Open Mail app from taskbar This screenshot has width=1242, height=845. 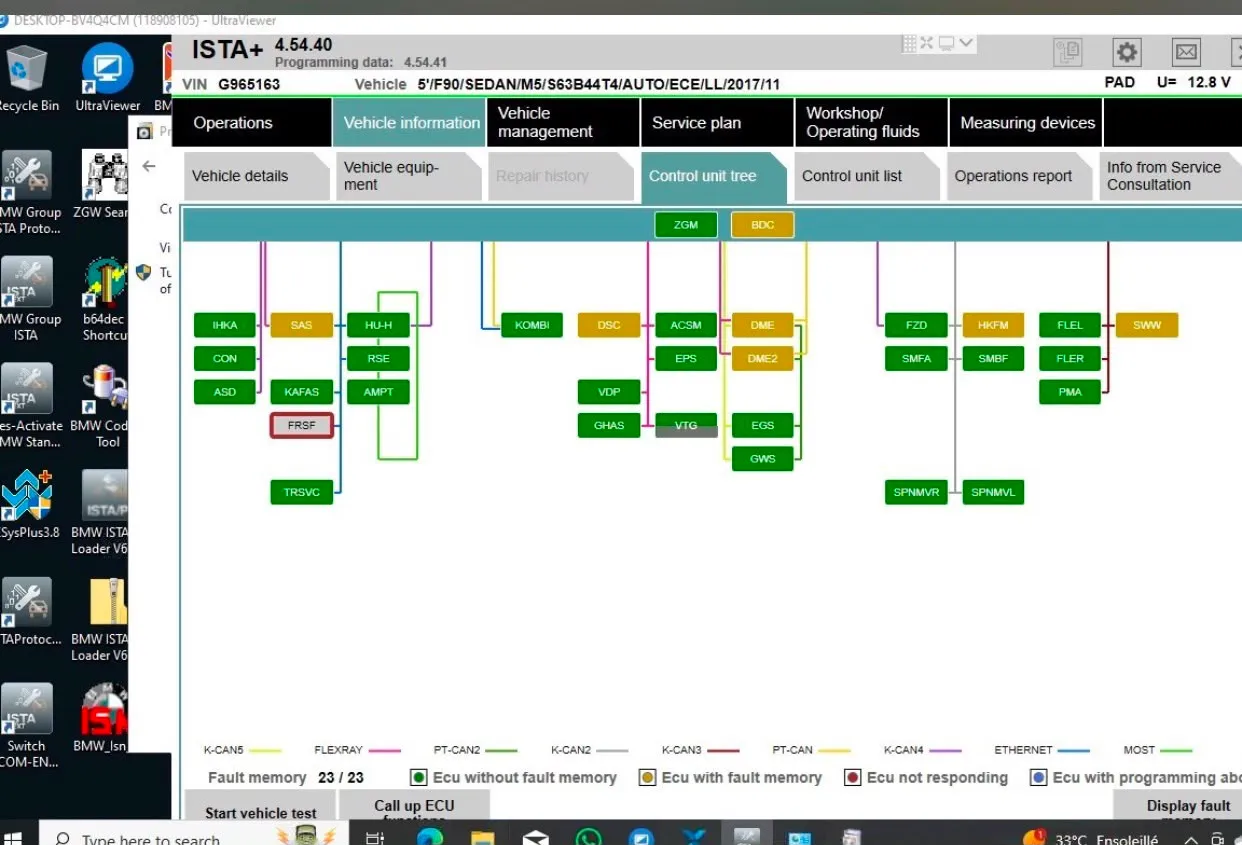[536, 838]
